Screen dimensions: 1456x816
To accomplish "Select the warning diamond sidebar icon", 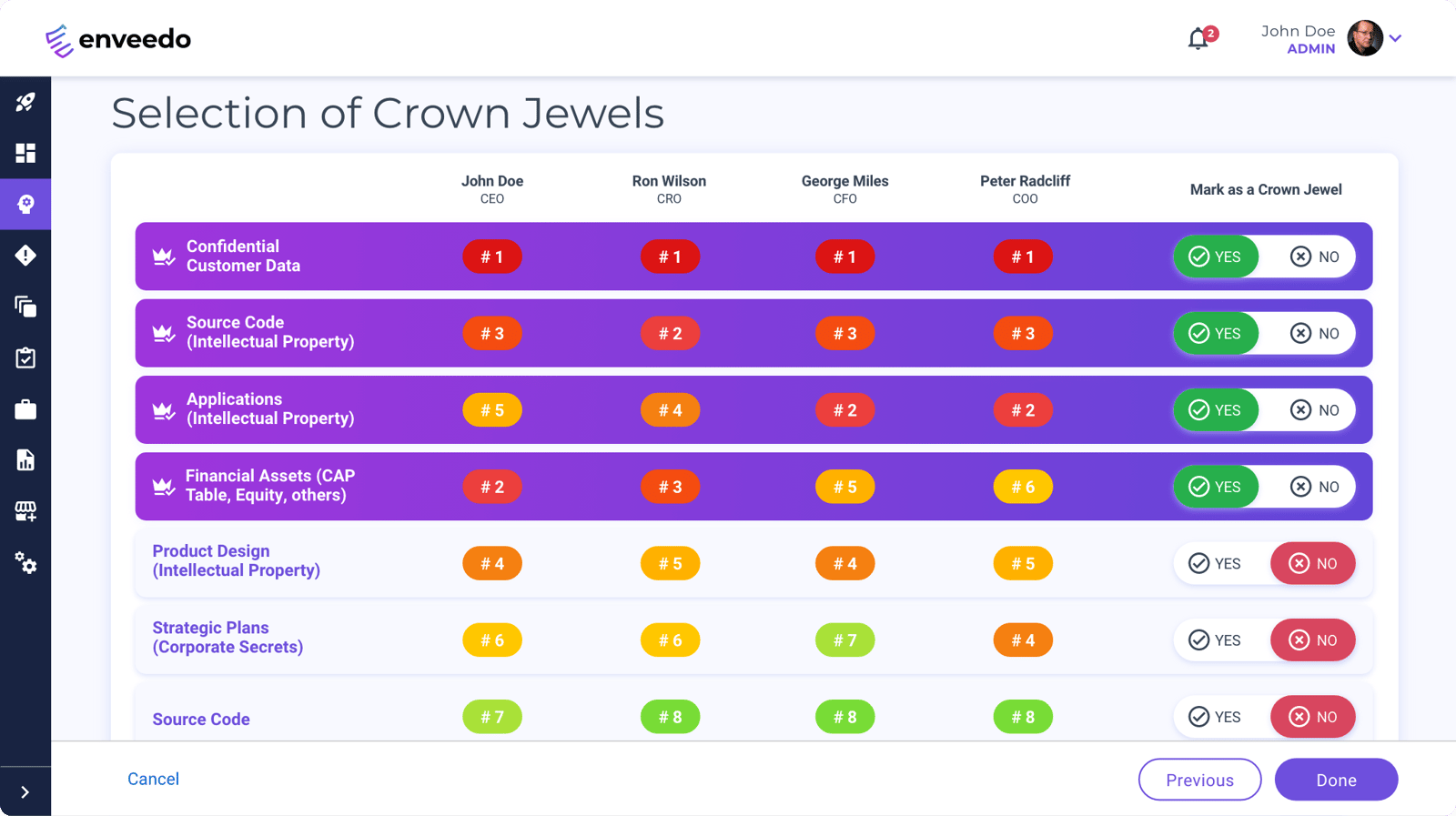I will [25, 256].
